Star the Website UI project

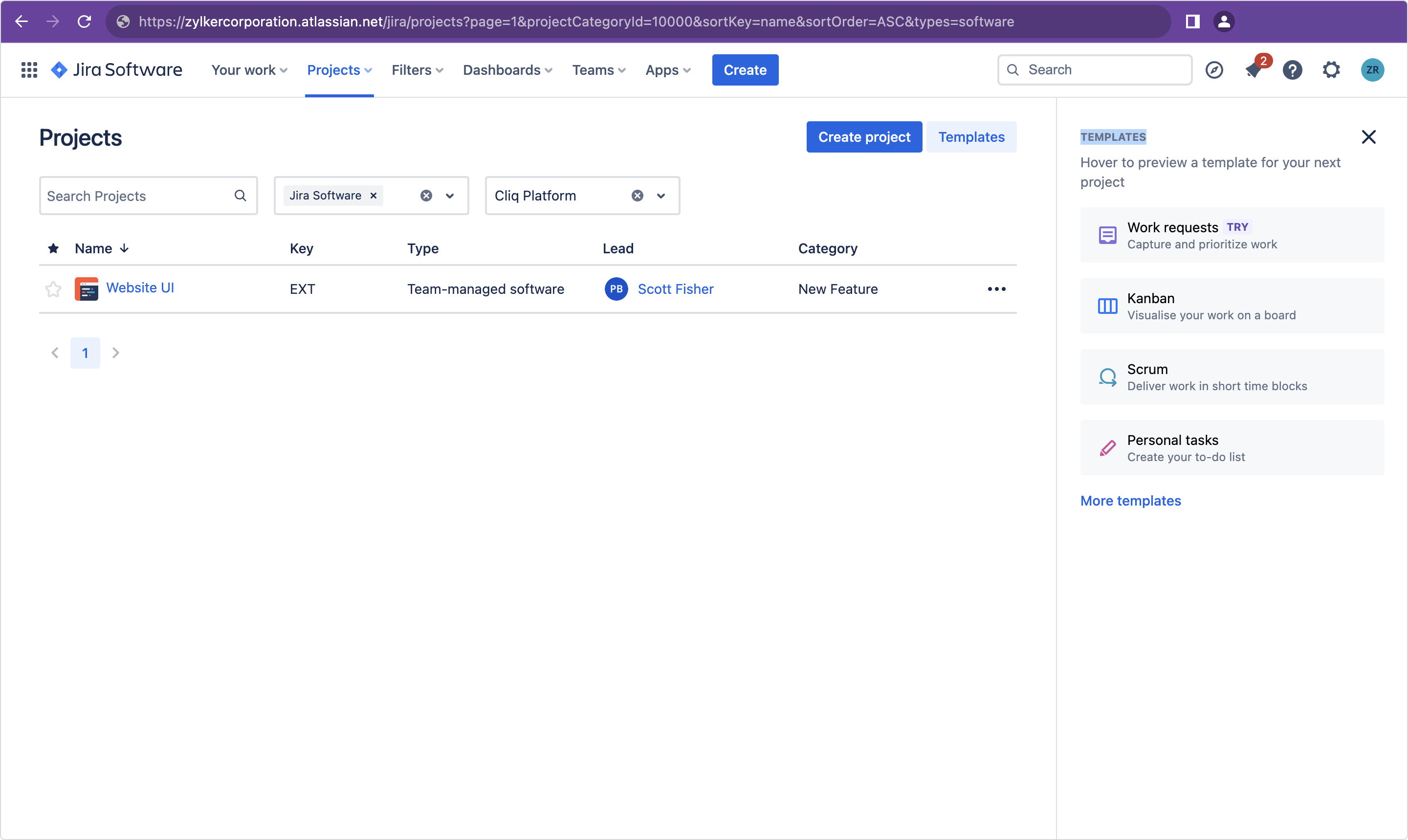click(x=53, y=289)
